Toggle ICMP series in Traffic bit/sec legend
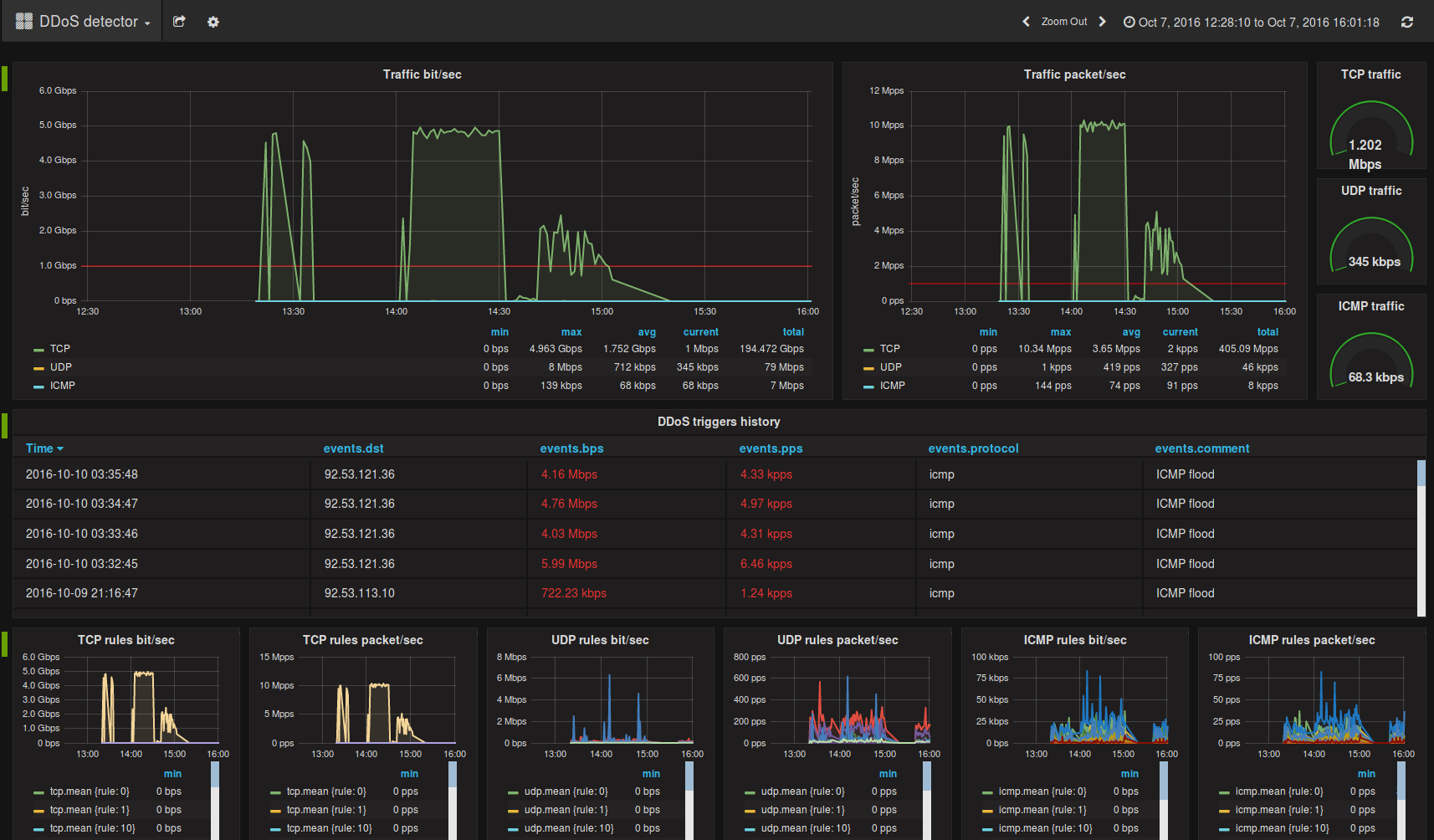Screen dimensions: 1434x840 pos(62,386)
